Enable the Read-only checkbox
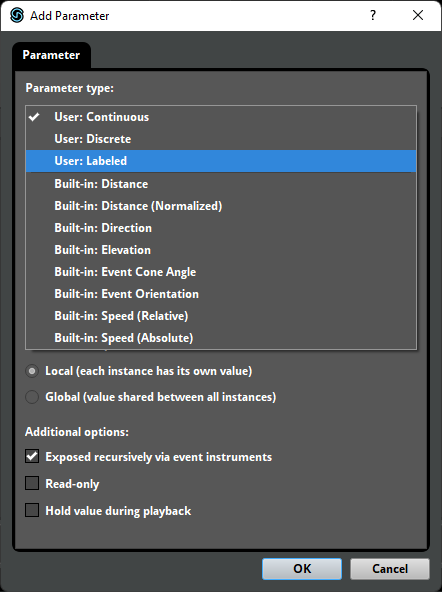 coord(32,483)
